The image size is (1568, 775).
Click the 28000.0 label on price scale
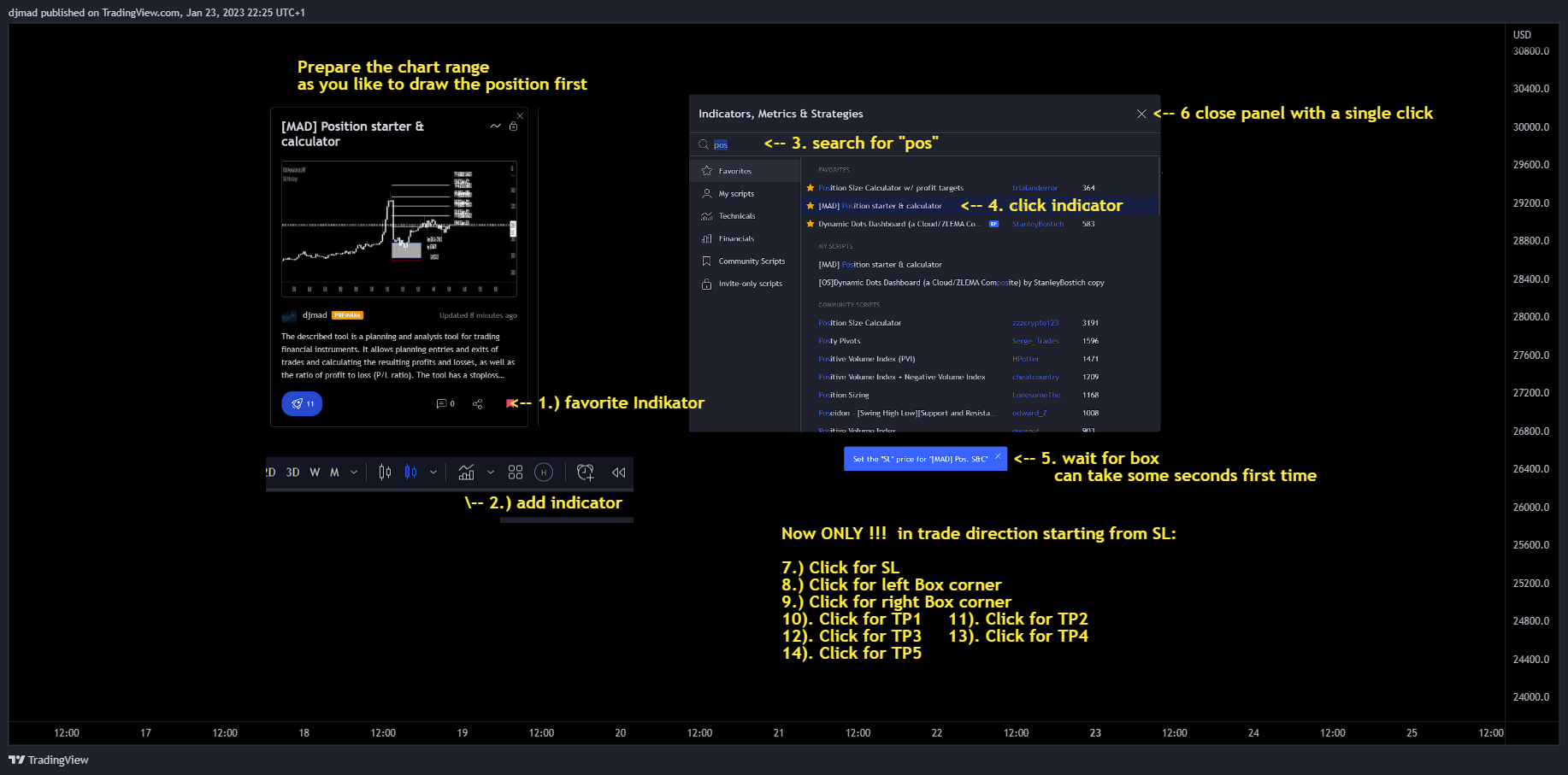tap(1531, 317)
